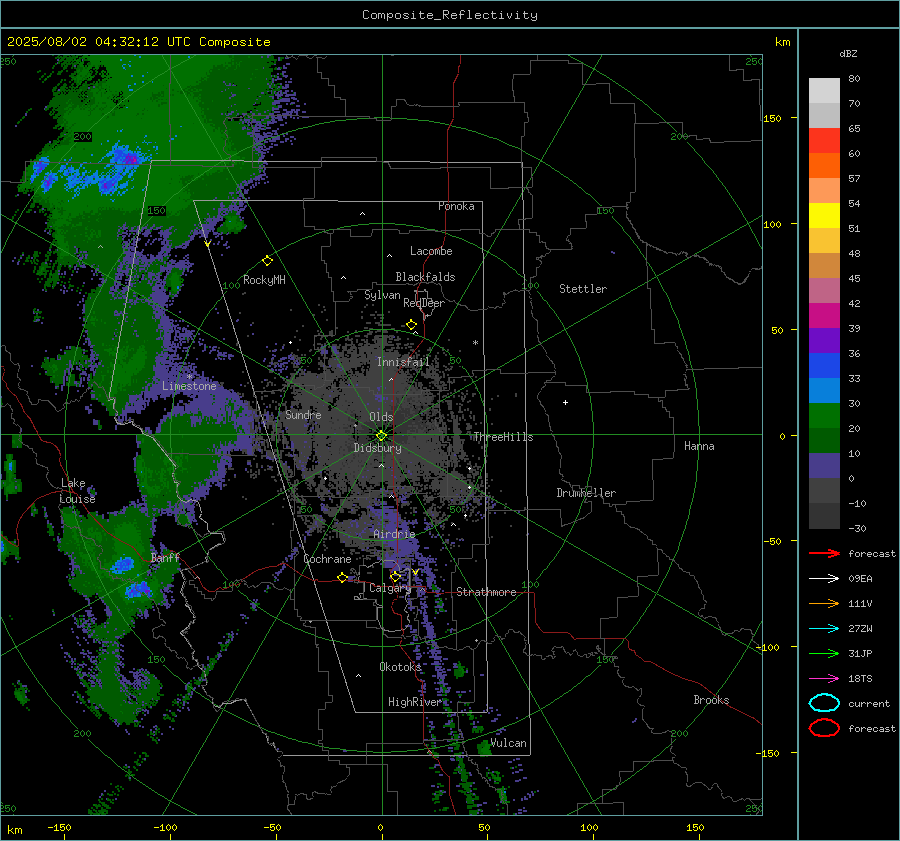The height and width of the screenshot is (841, 900).
Task: Click the current legend text
Action: (x=869, y=704)
